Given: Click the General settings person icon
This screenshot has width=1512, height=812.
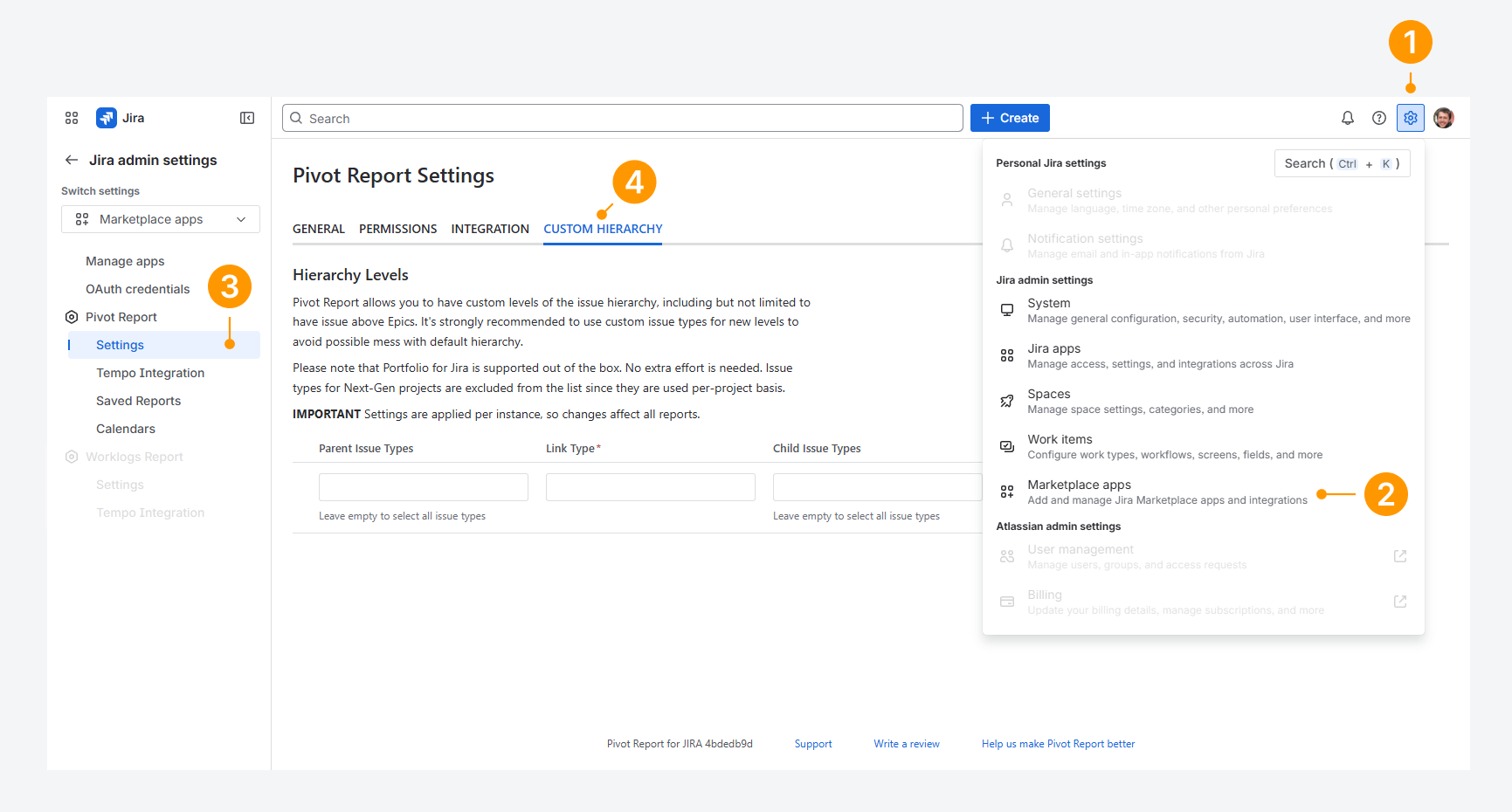Looking at the screenshot, I should tap(1007, 200).
